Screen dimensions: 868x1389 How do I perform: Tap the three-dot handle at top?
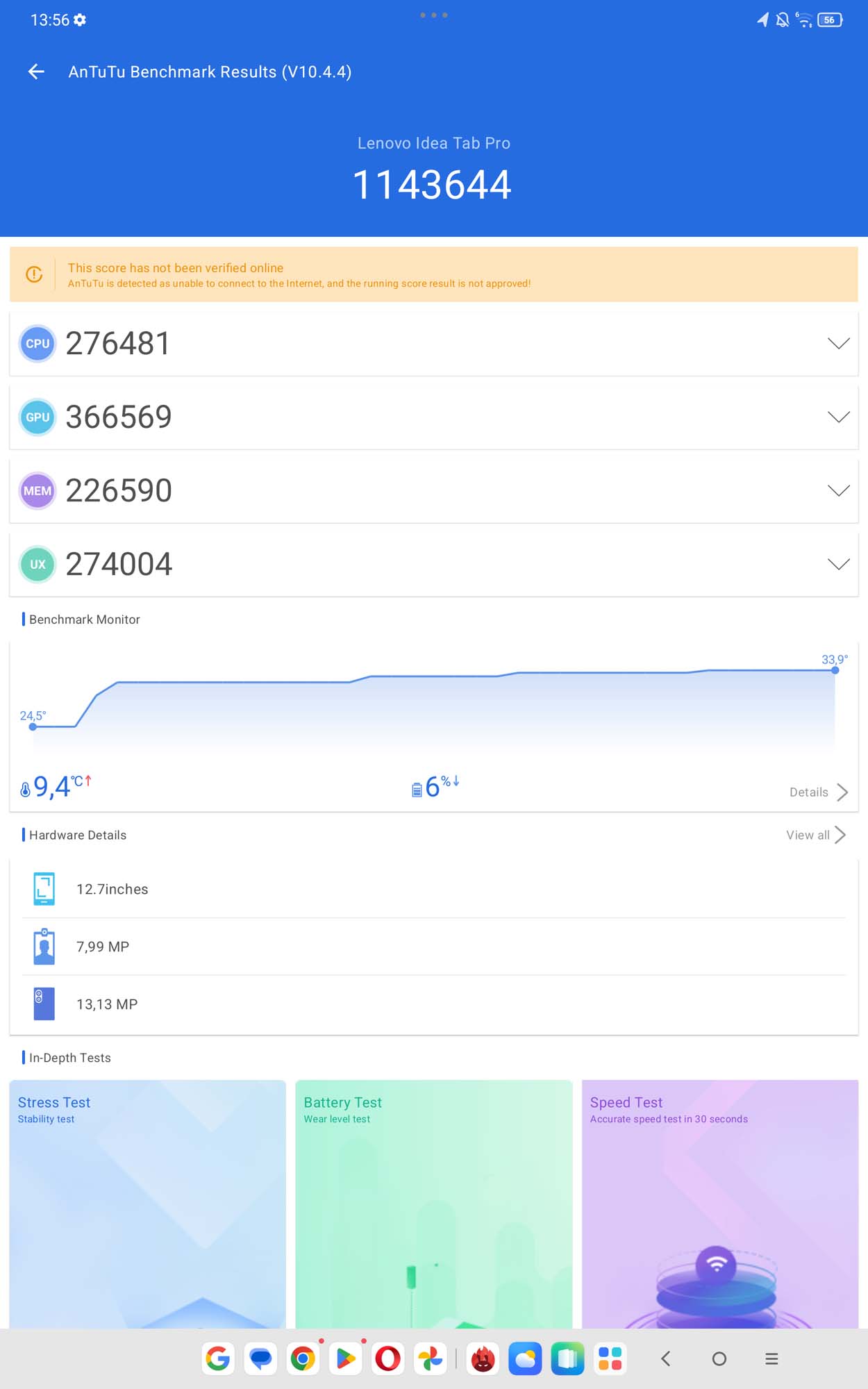coord(434,15)
